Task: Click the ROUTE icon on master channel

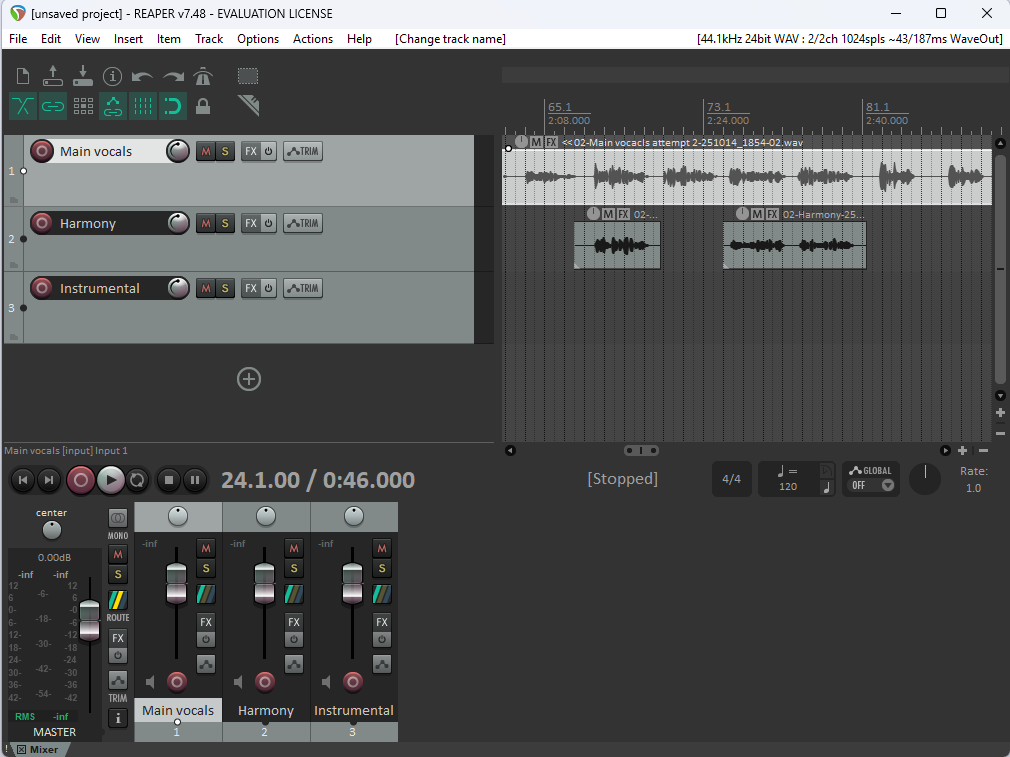Action: point(118,601)
